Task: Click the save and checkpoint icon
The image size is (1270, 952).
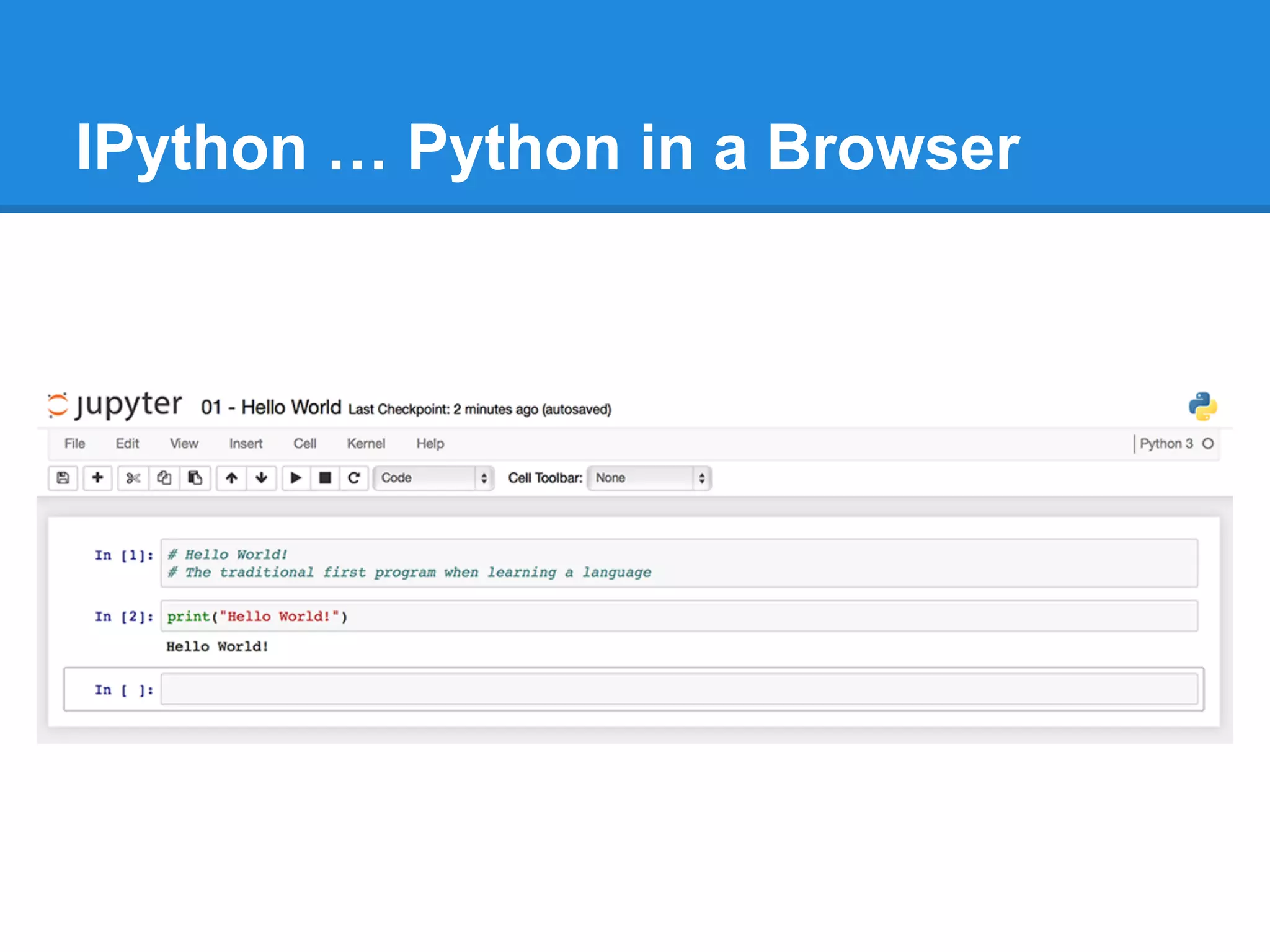Action: [63, 478]
